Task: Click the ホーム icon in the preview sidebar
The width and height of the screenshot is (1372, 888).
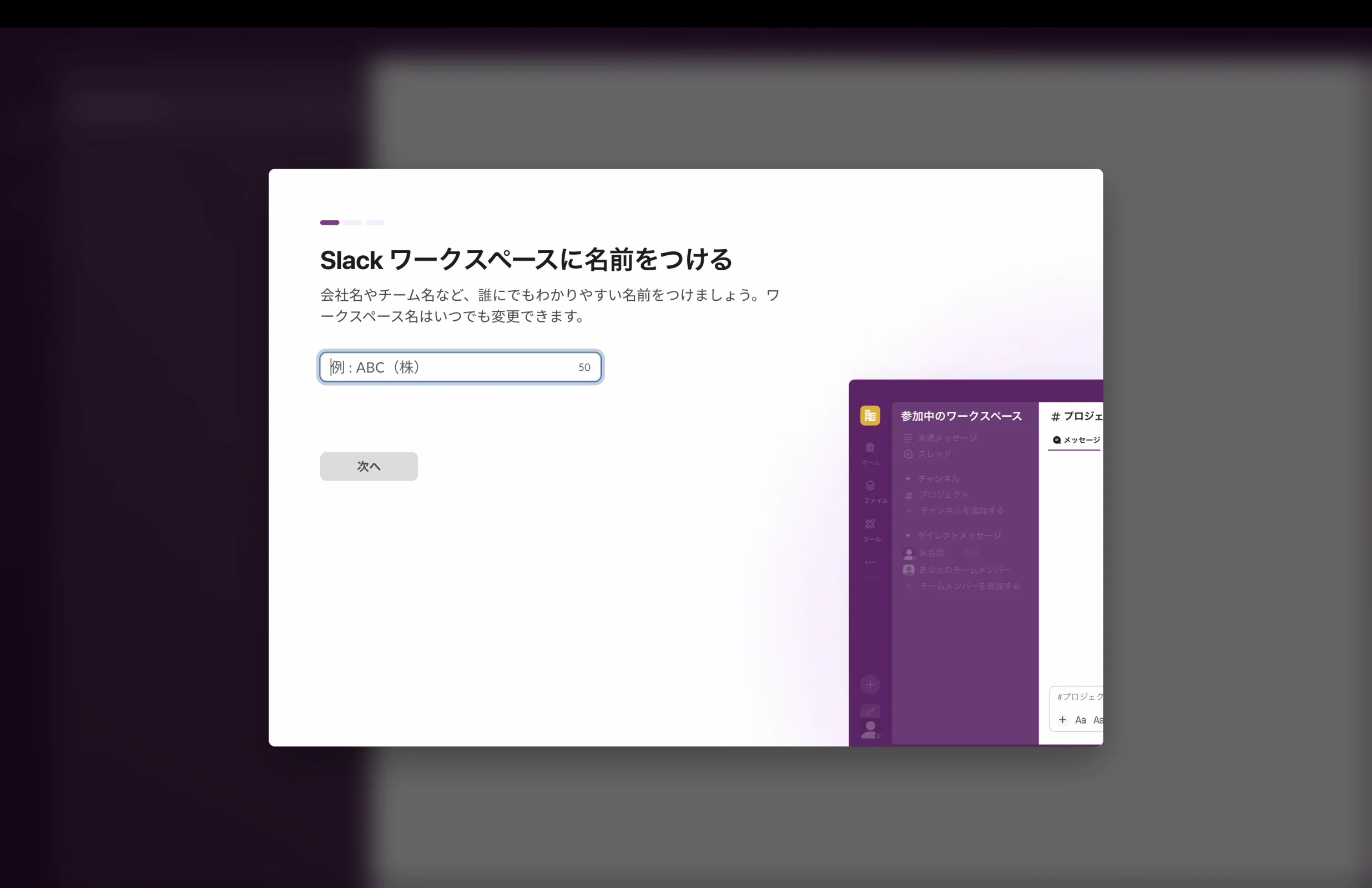Action: click(x=870, y=447)
